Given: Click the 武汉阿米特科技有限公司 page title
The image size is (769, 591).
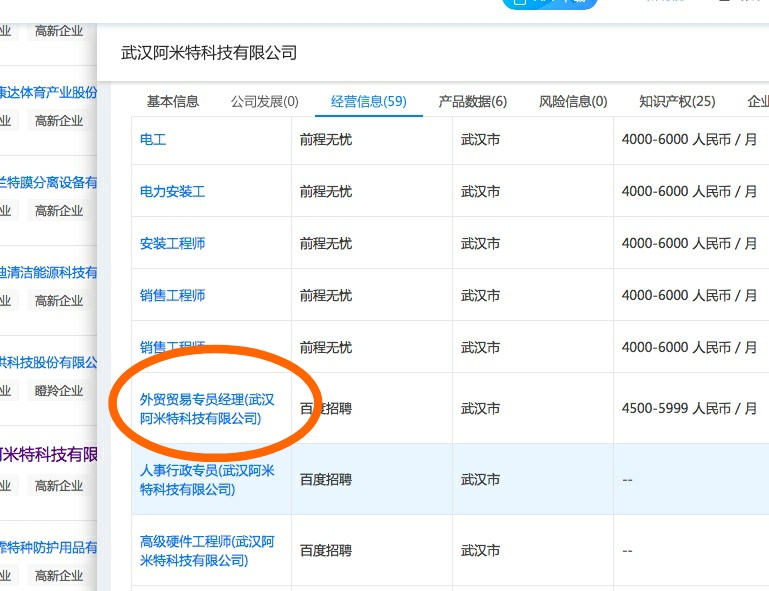Looking at the screenshot, I should click(x=209, y=52).
